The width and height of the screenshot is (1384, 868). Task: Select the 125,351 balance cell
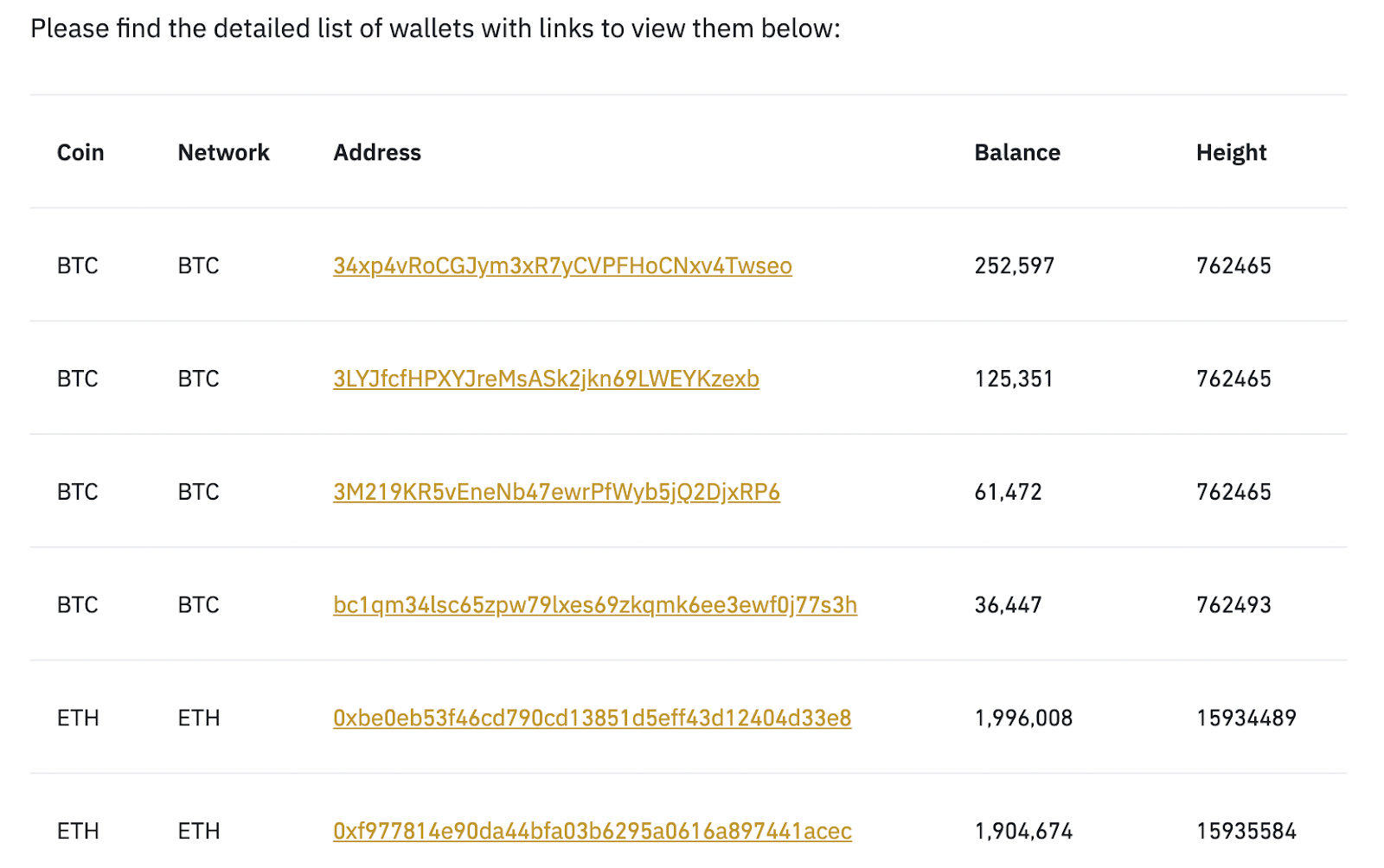coord(1014,379)
